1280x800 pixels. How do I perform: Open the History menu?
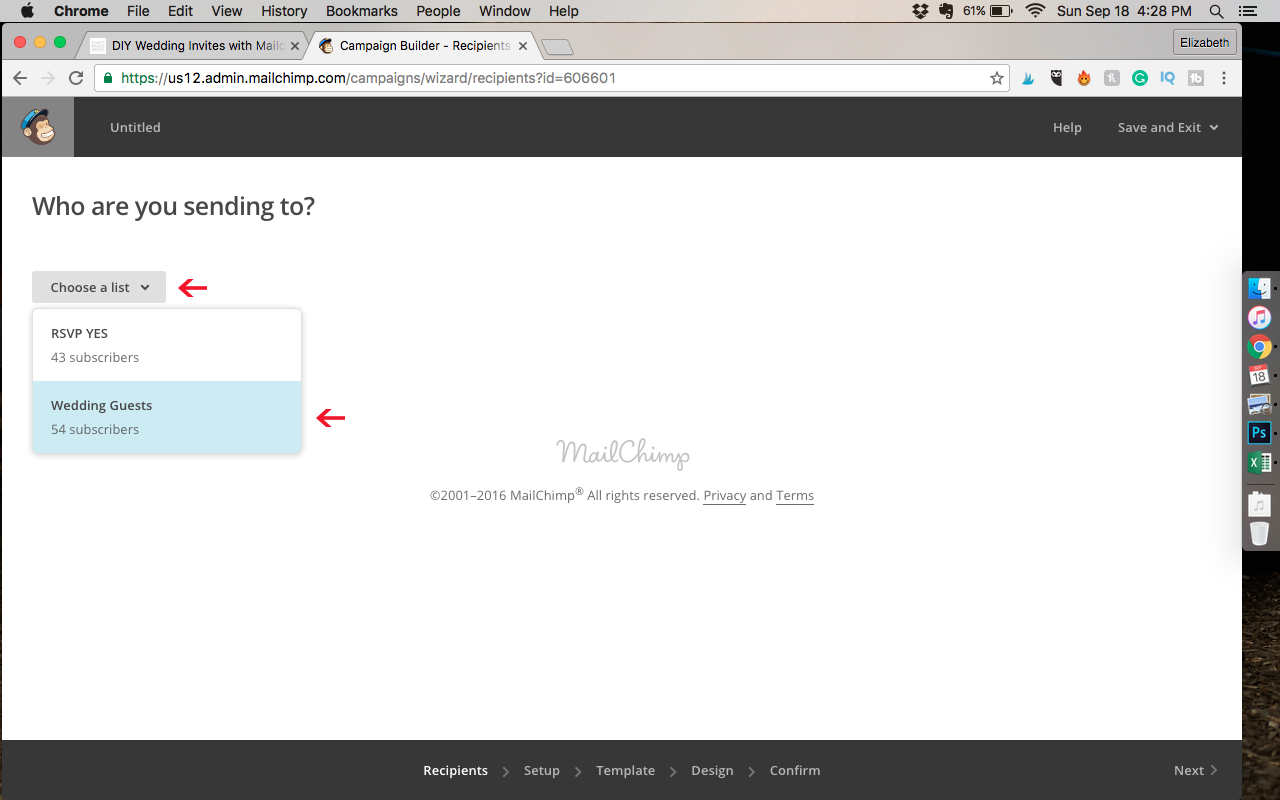[284, 11]
